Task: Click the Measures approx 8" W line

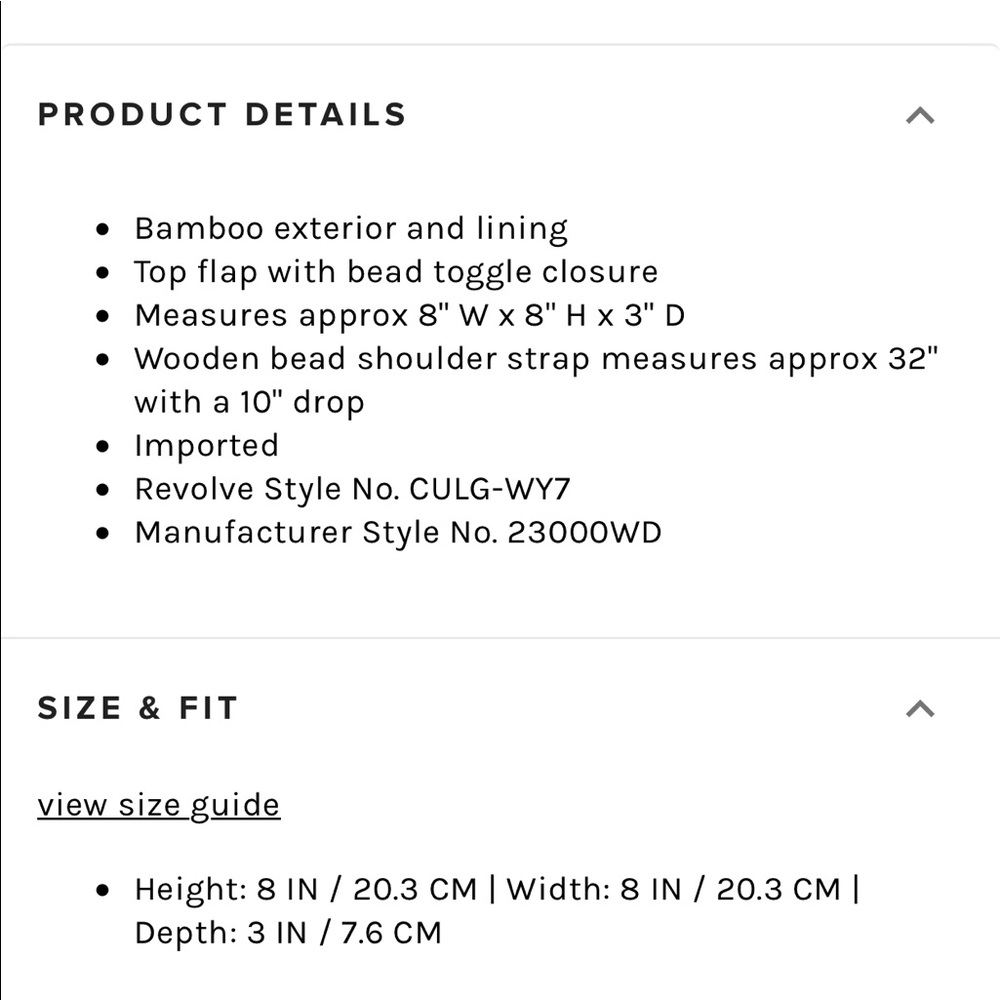Action: 409,316
